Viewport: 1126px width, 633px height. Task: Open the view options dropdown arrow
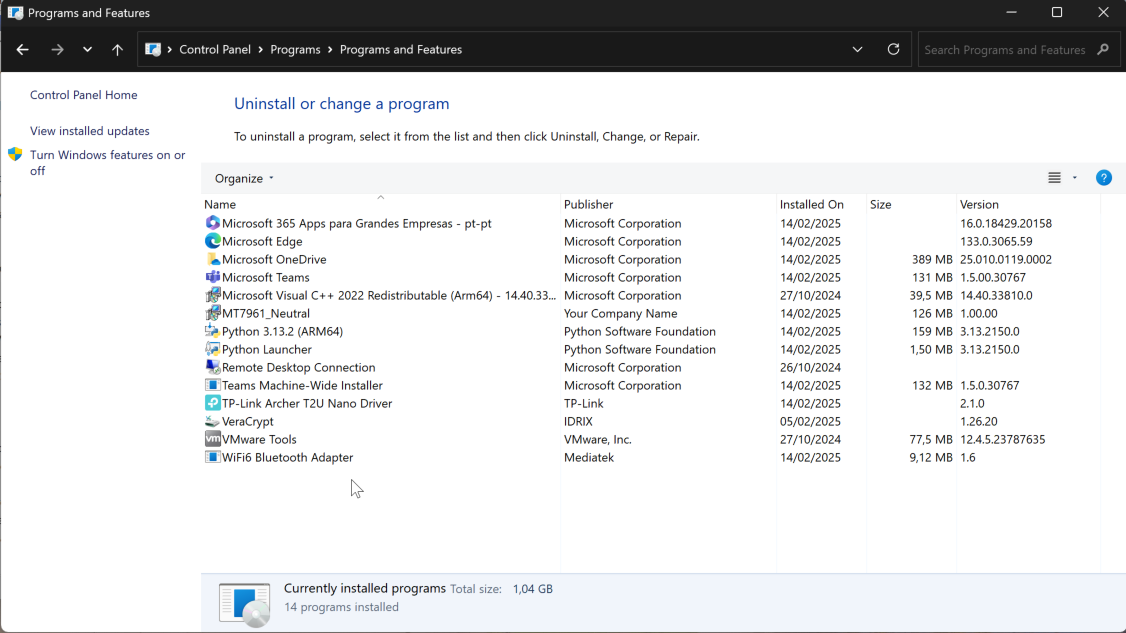1074,177
